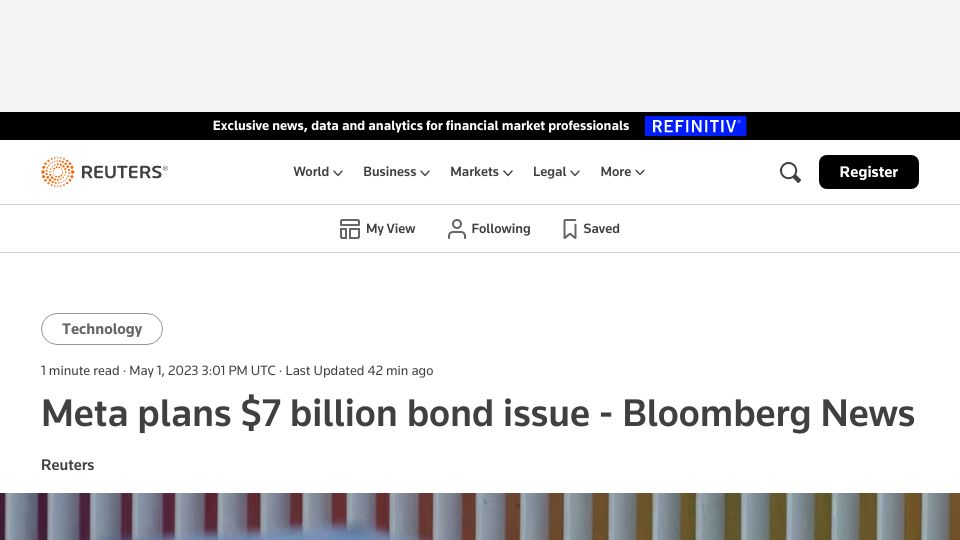Viewport: 960px width, 540px height.
Task: Expand the Business menu chevron
Action: click(425, 173)
